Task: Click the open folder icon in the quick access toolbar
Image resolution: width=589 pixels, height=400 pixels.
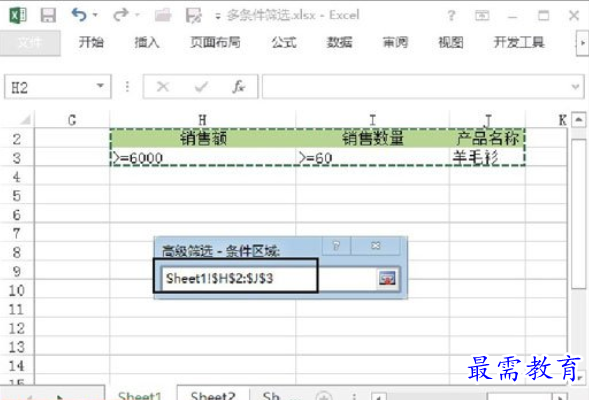Action: 163,15
